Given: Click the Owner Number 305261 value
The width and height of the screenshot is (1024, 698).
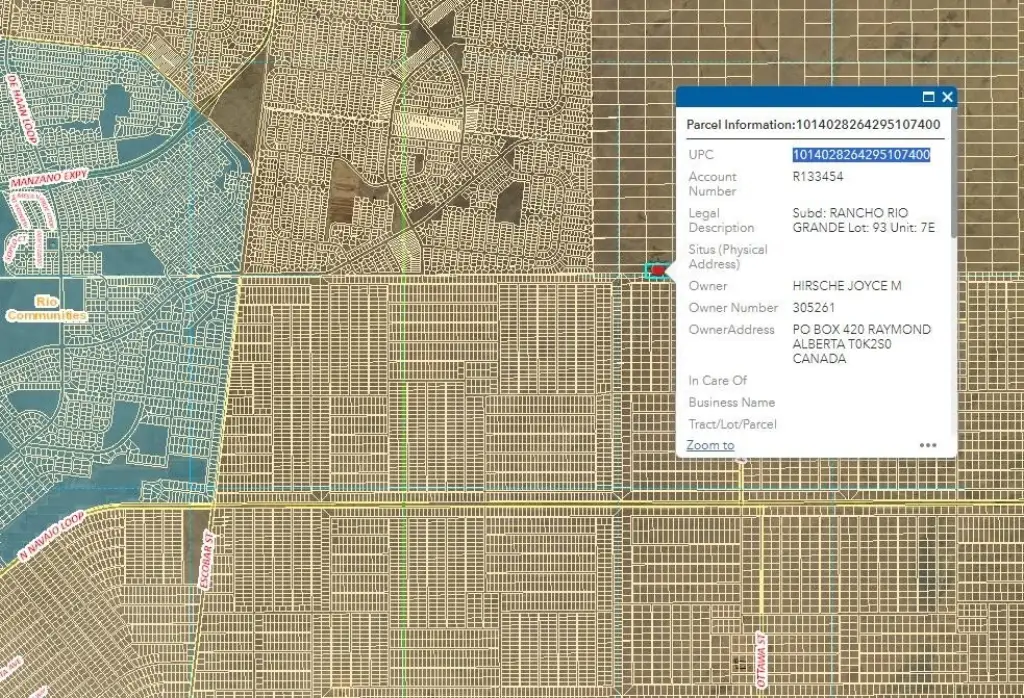Looking at the screenshot, I should pyautogui.click(x=813, y=308).
